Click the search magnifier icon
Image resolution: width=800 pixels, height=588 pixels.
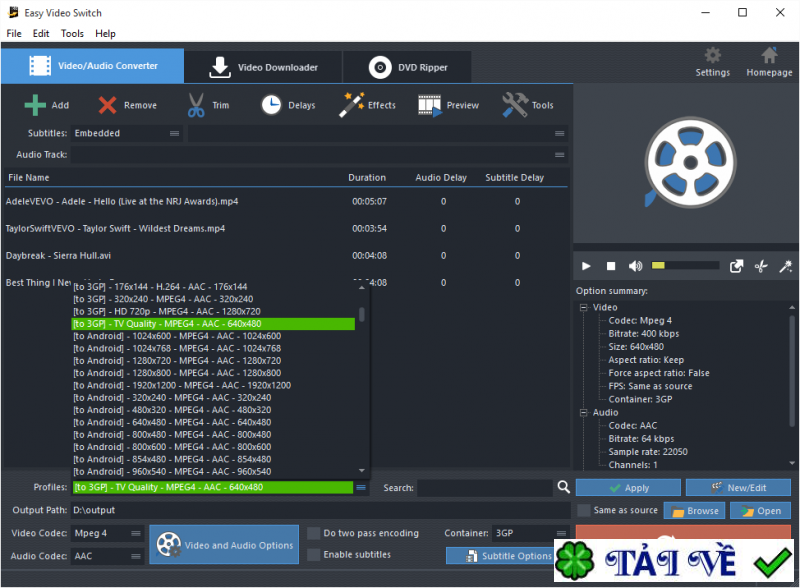click(564, 487)
